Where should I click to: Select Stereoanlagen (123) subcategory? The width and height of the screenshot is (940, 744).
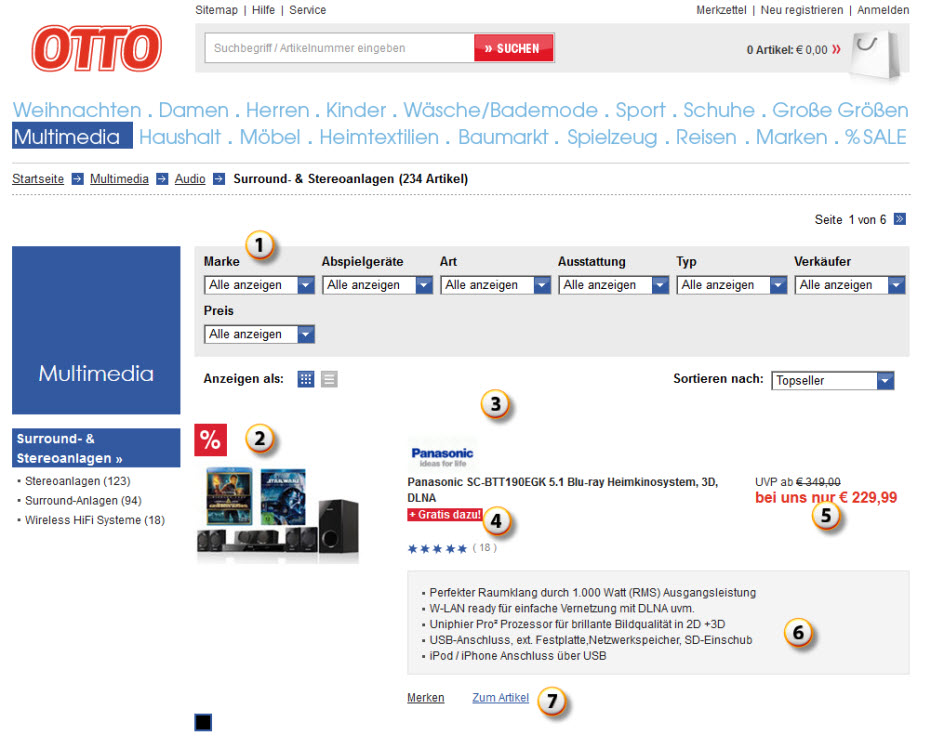point(77,481)
